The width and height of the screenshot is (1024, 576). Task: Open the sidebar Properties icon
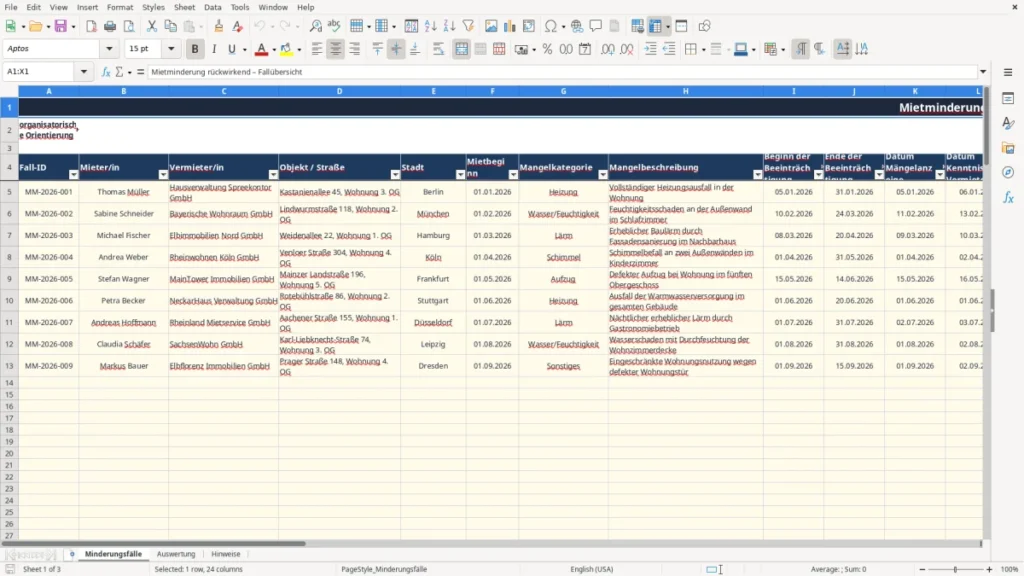1008,99
